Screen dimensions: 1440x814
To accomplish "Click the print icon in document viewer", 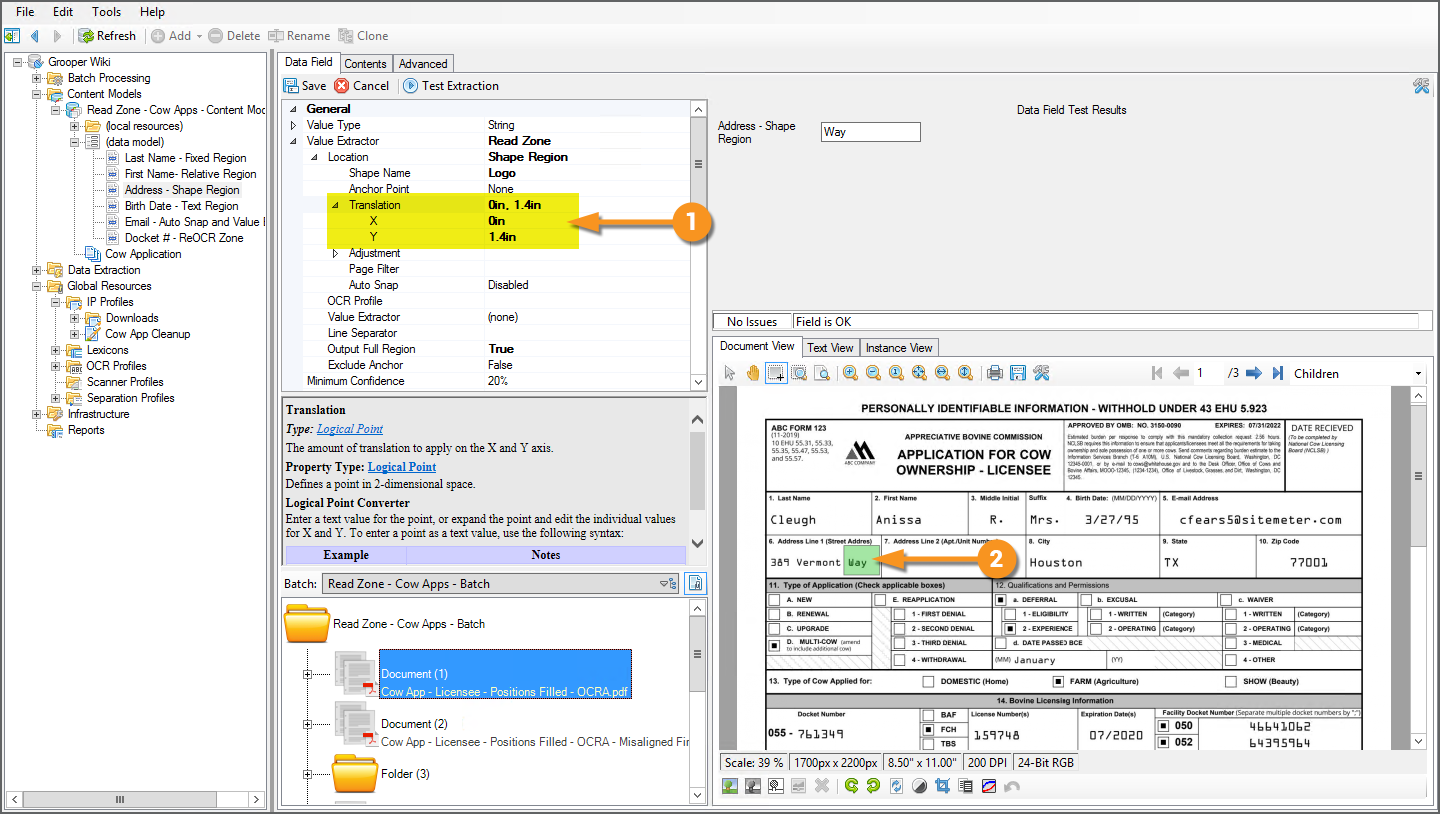I will tap(995, 373).
